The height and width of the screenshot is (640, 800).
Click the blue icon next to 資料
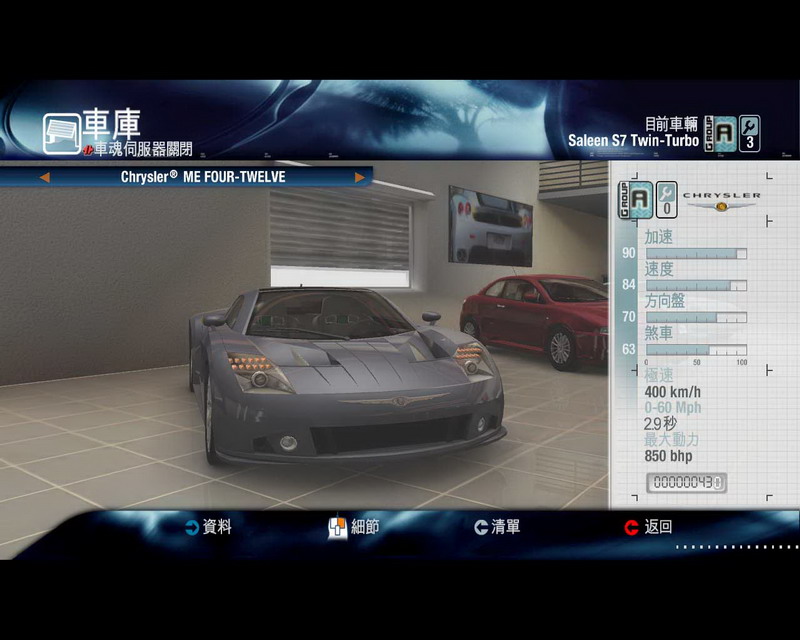point(191,527)
